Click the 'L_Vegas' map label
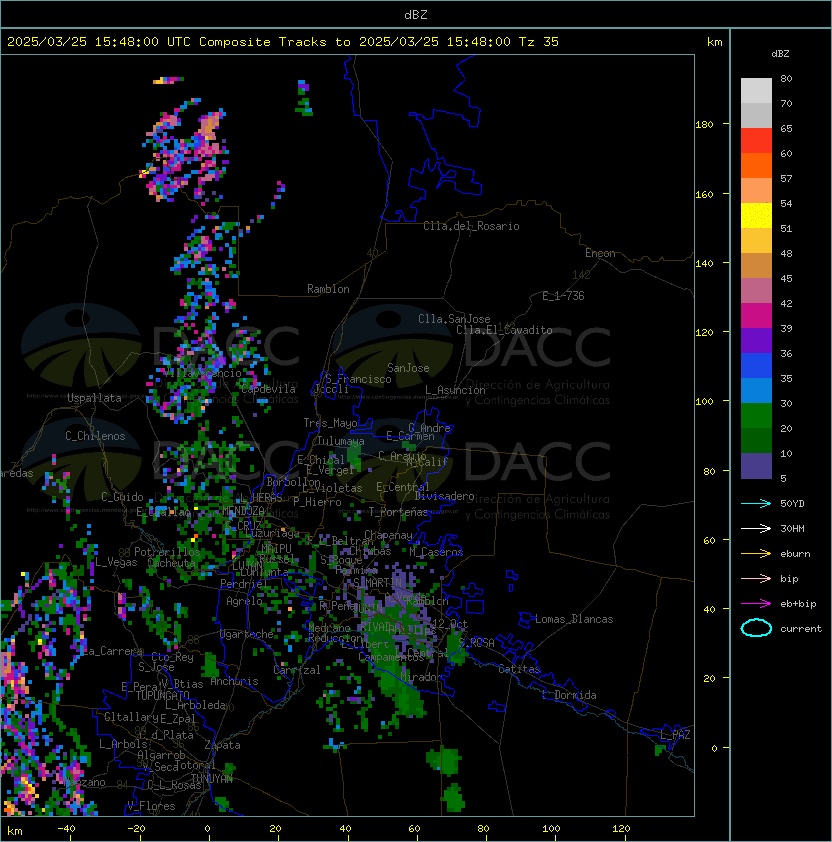The height and width of the screenshot is (842, 832). coord(116,562)
